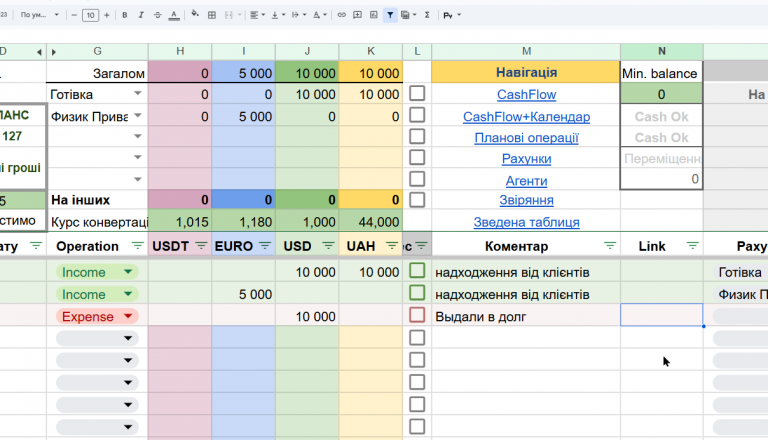This screenshot has height=440, width=768.
Task: Open the Физик Прива account dropdown arrow
Action: (x=138, y=116)
